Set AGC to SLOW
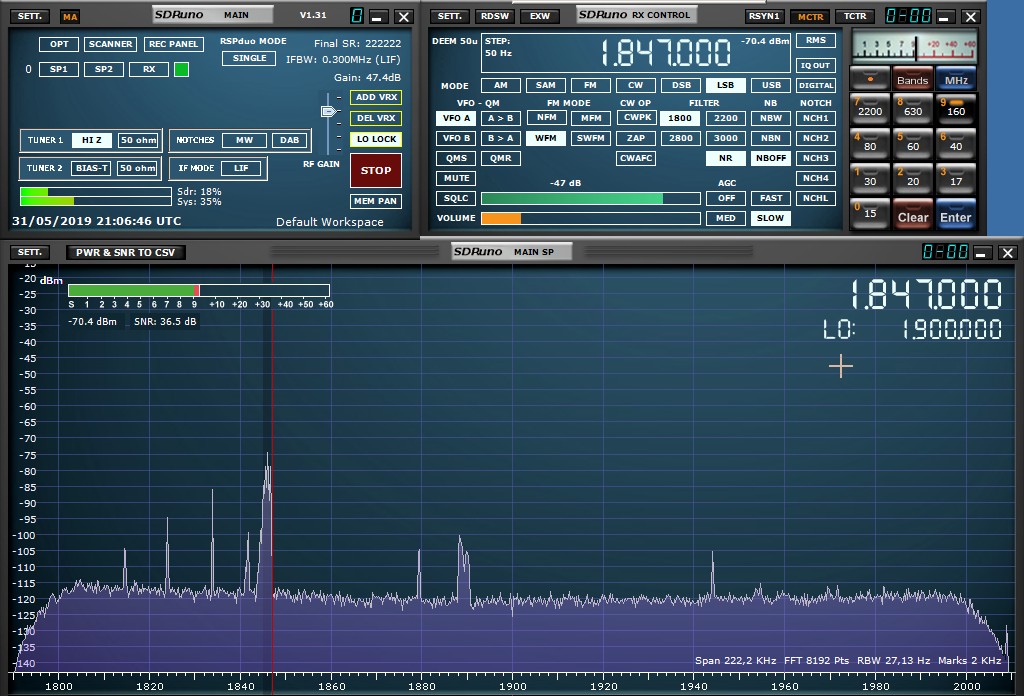 771,218
